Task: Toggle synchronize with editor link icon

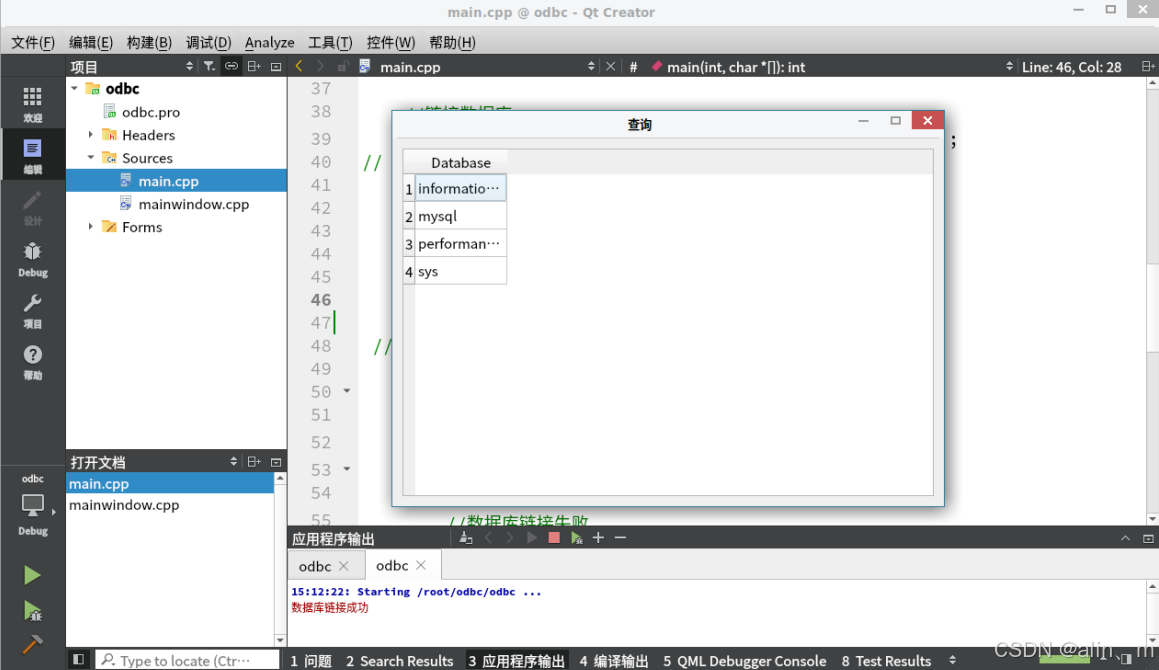Action: pyautogui.click(x=231, y=67)
